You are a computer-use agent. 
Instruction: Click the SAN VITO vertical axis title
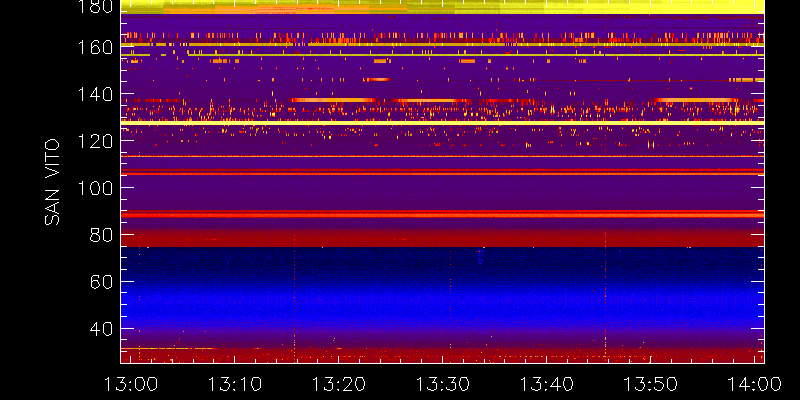(52, 182)
